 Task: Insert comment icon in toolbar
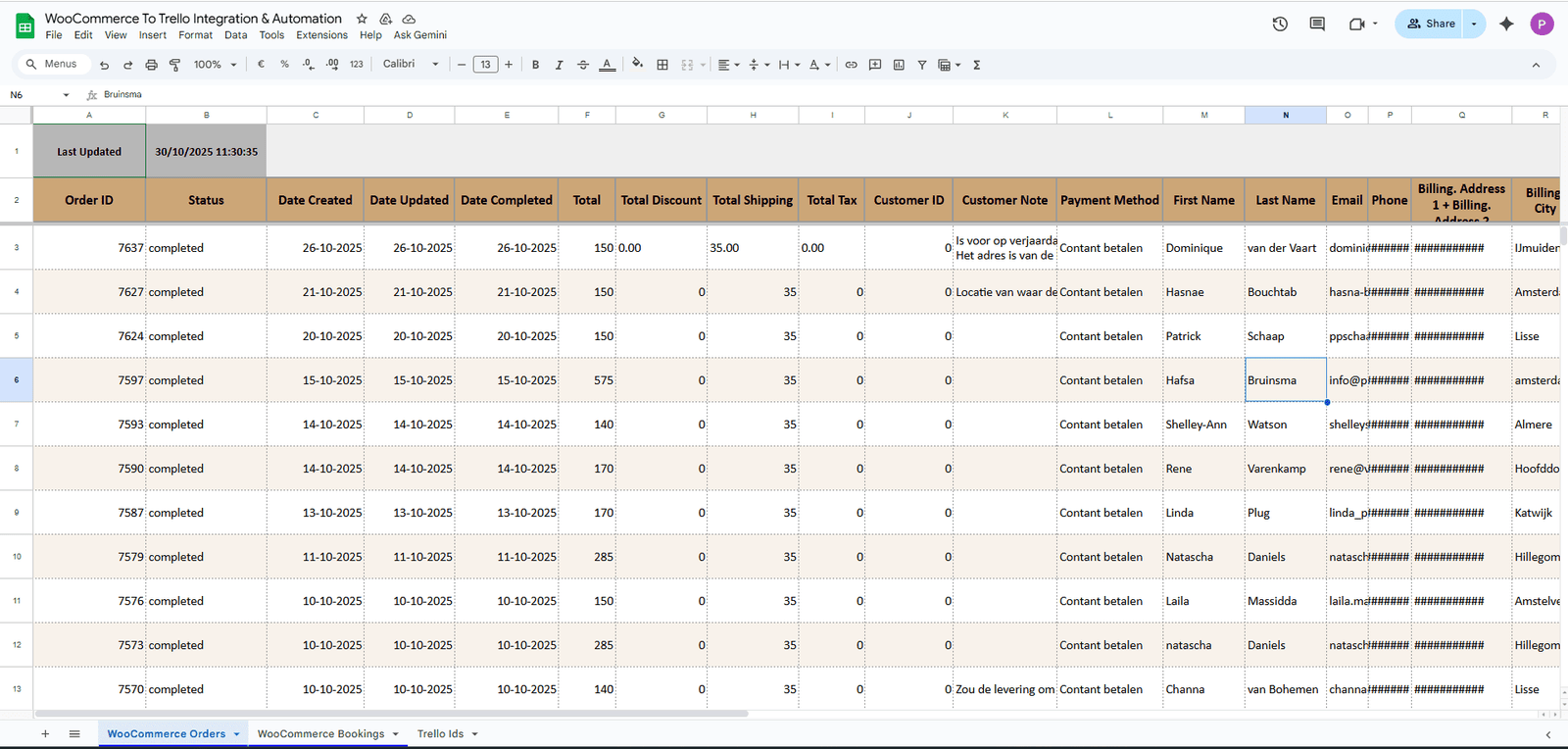click(875, 65)
